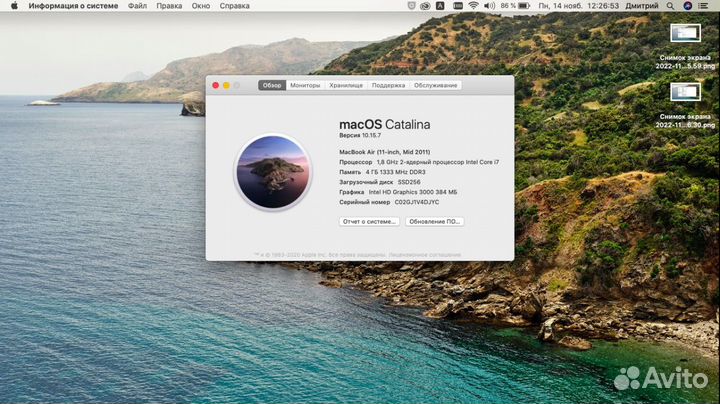
Task: Click the Отчет о системе button
Action: coord(369,221)
